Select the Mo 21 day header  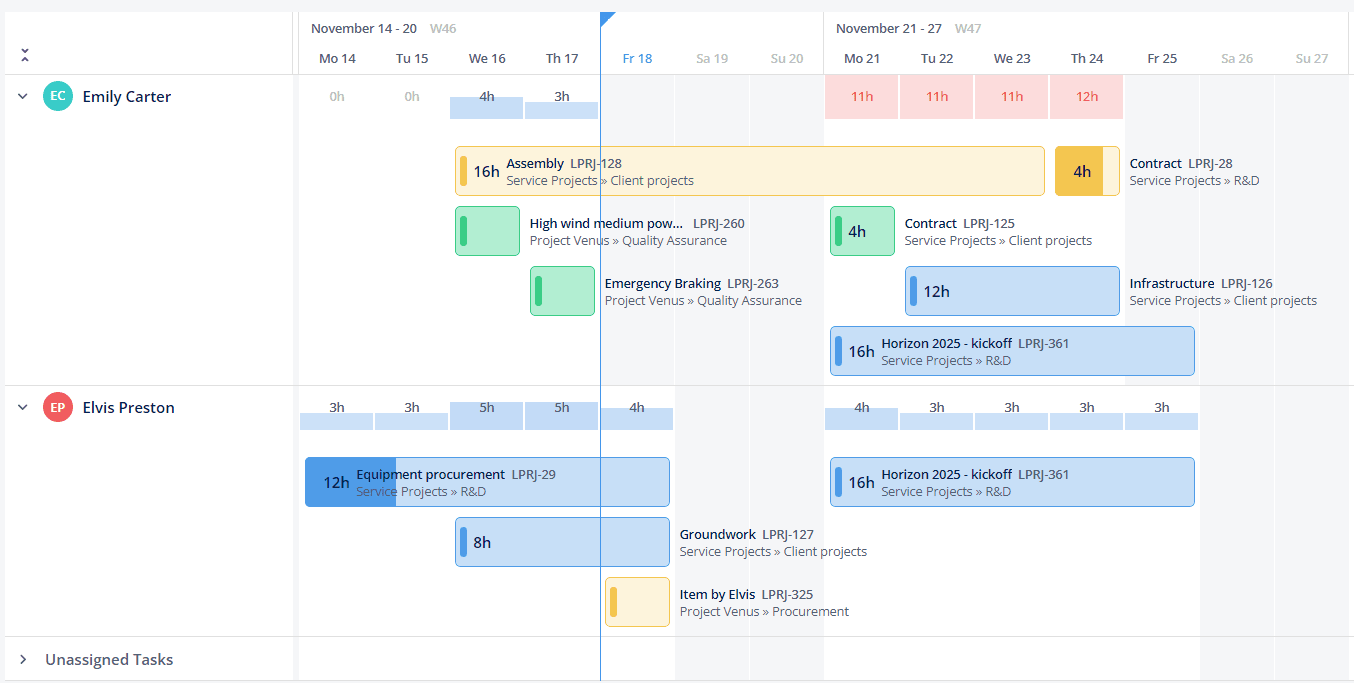point(862,59)
